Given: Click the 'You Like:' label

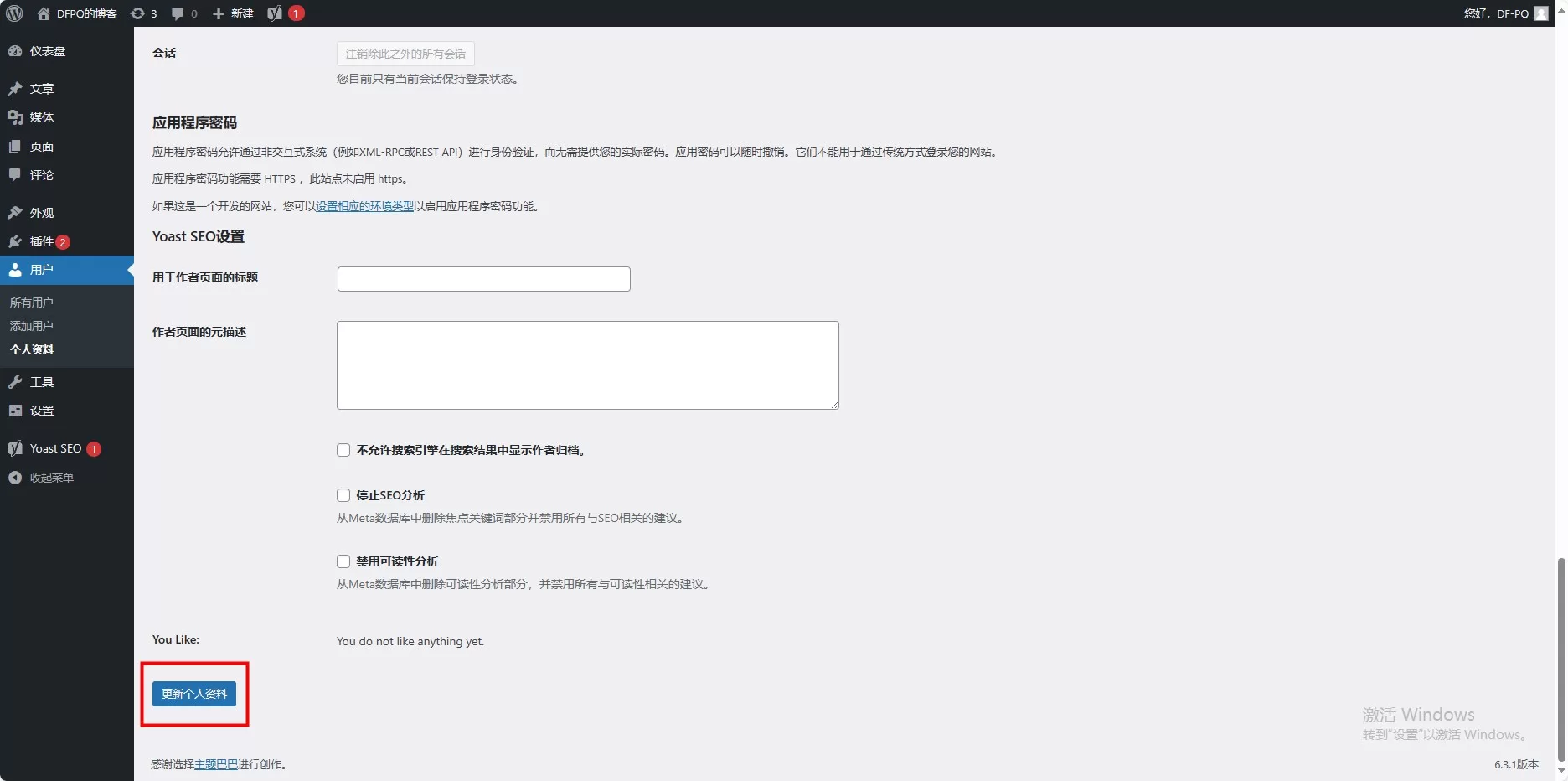Looking at the screenshot, I should point(176,639).
